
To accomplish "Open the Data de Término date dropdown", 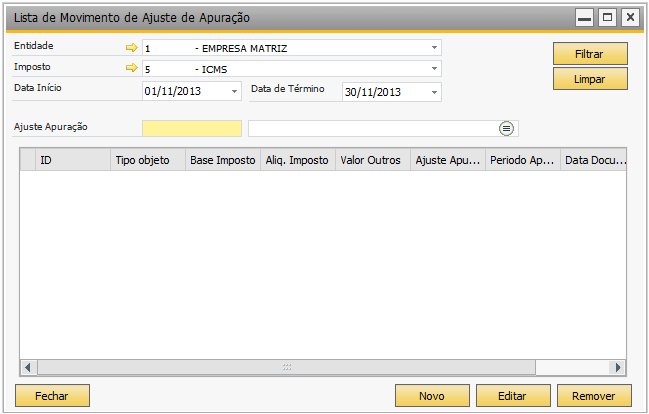I will coord(434,92).
